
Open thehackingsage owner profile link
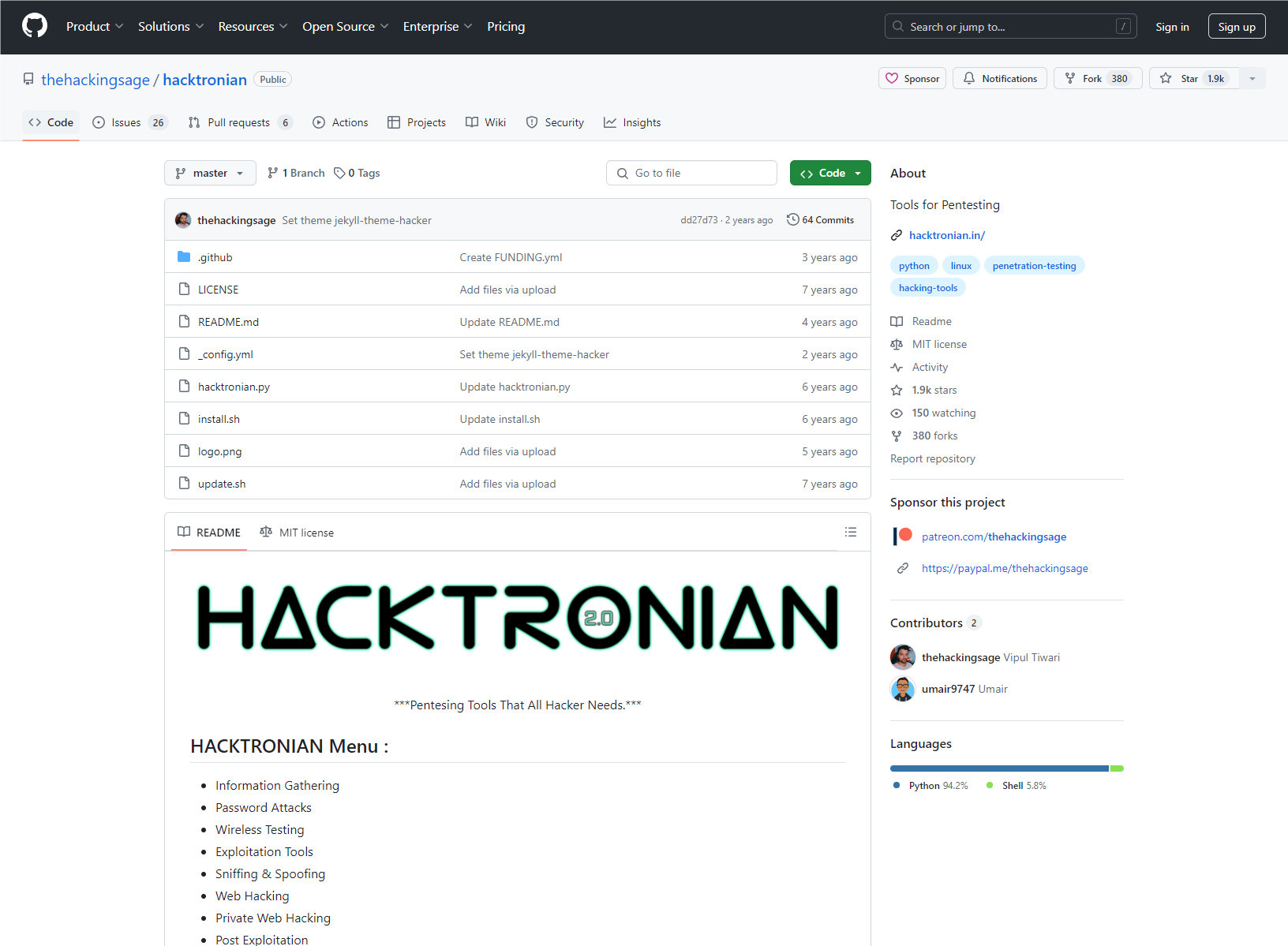(x=95, y=80)
